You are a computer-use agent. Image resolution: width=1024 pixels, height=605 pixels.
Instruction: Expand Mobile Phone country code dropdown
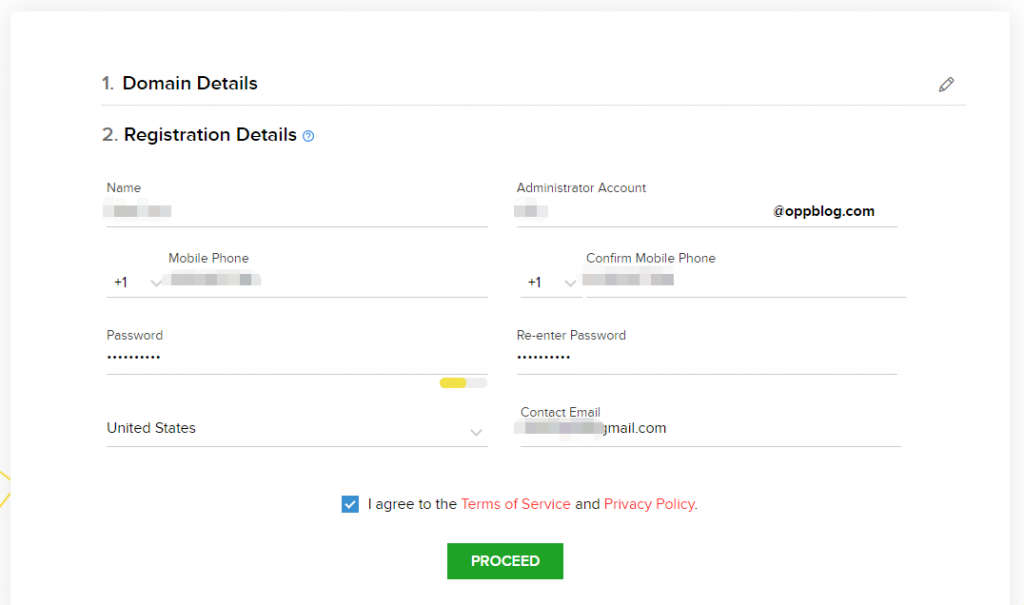coord(135,282)
